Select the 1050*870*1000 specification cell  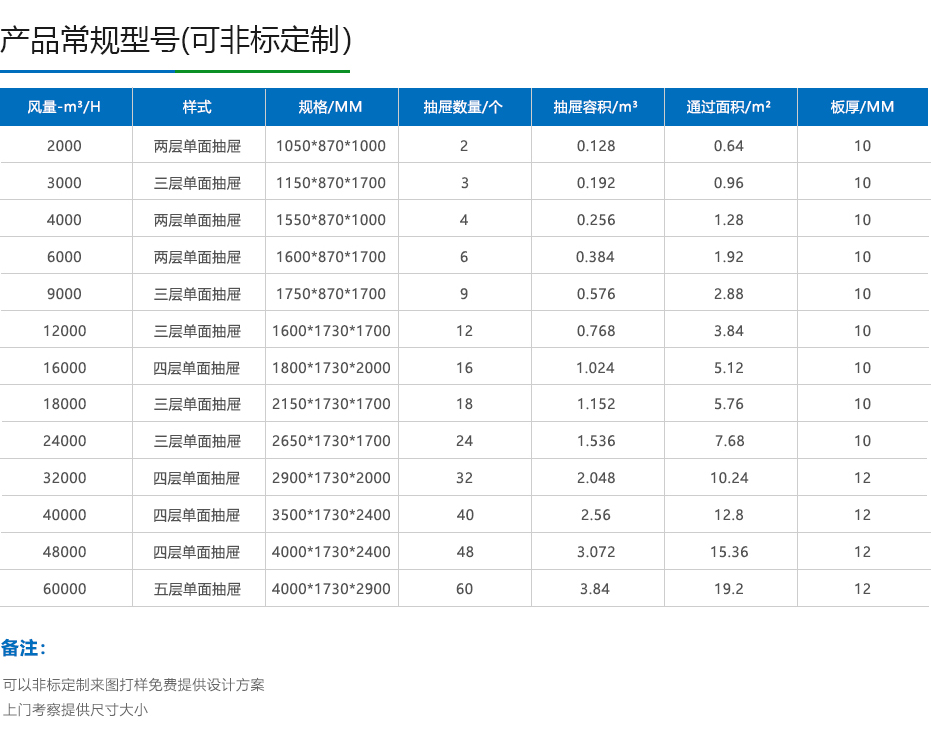tap(331, 145)
